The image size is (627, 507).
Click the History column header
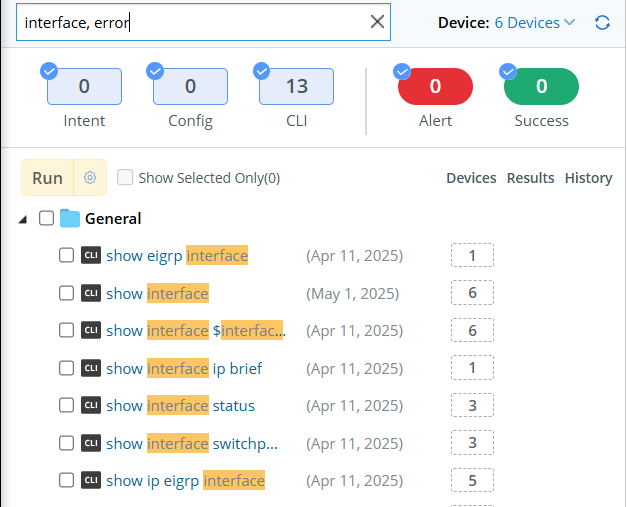click(588, 178)
